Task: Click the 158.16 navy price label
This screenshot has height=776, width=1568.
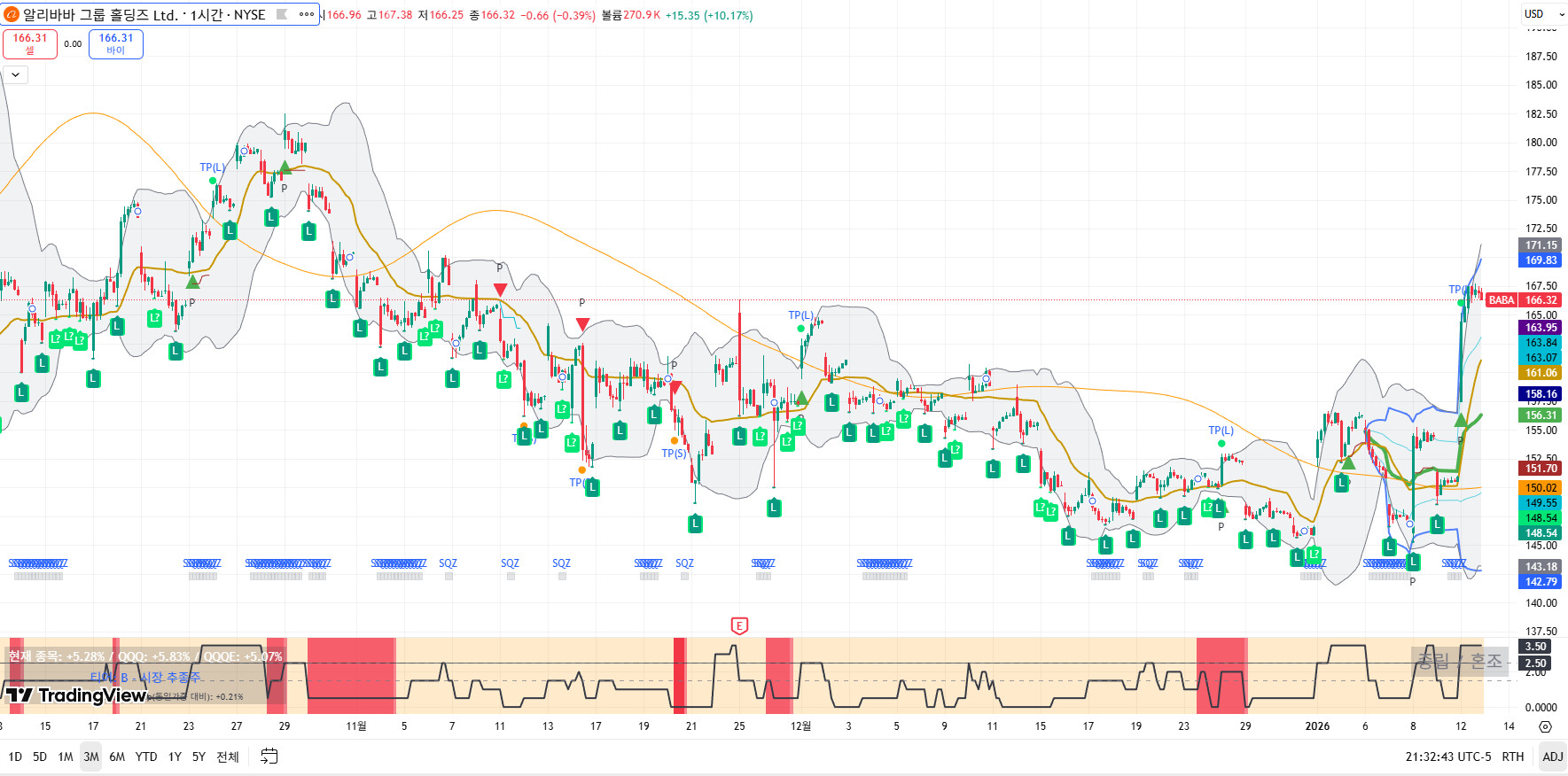Action: [1541, 394]
